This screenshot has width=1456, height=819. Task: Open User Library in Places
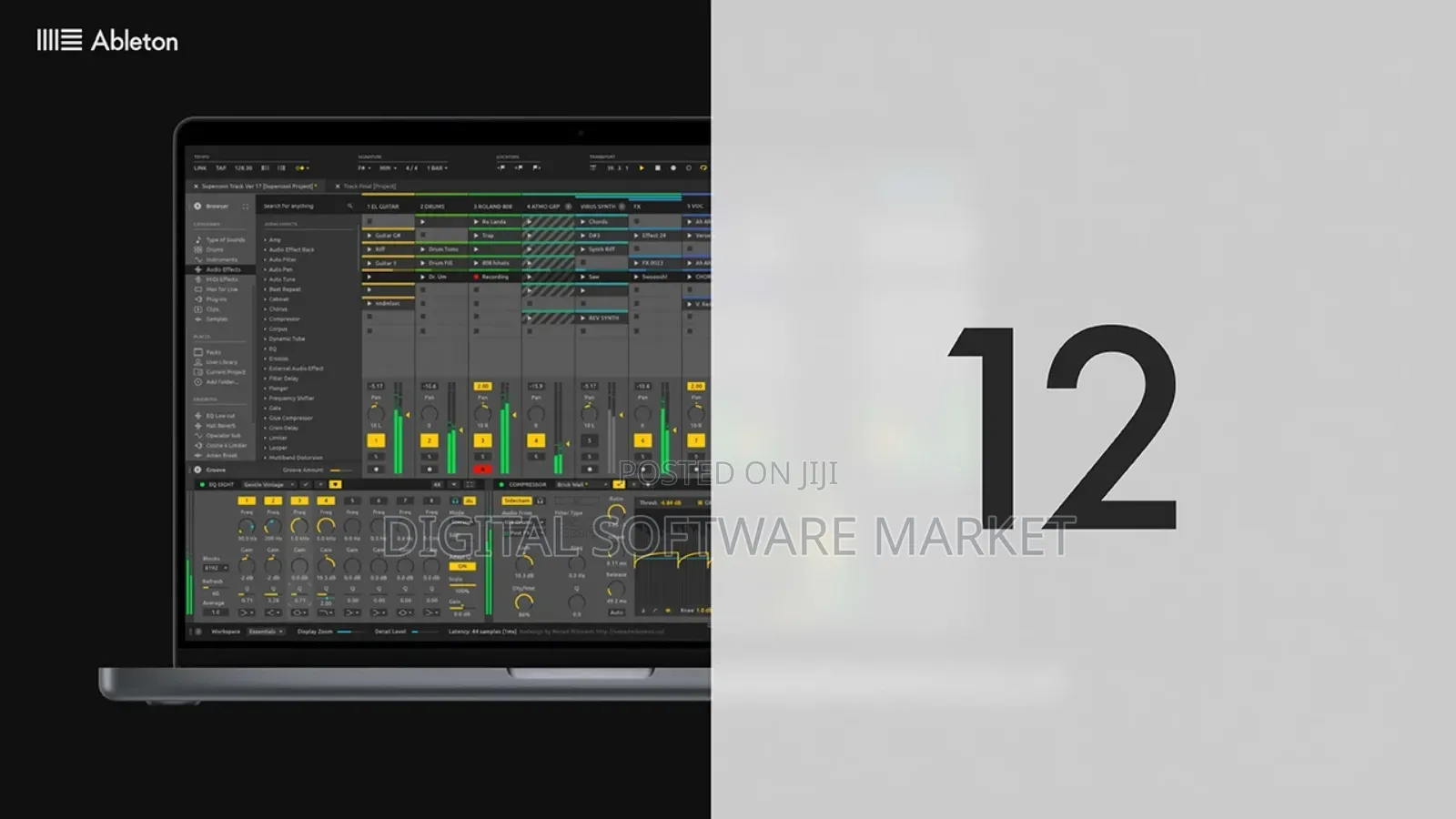point(217,362)
